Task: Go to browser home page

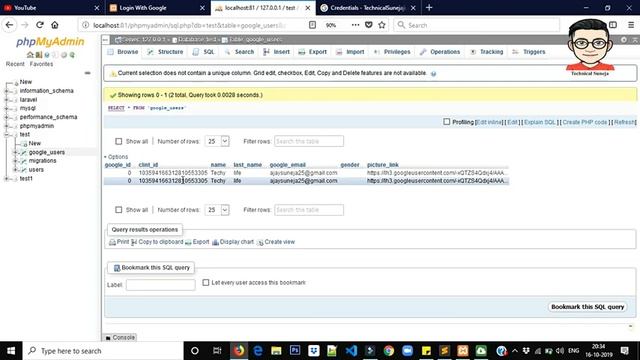Action: click(x=55, y=25)
